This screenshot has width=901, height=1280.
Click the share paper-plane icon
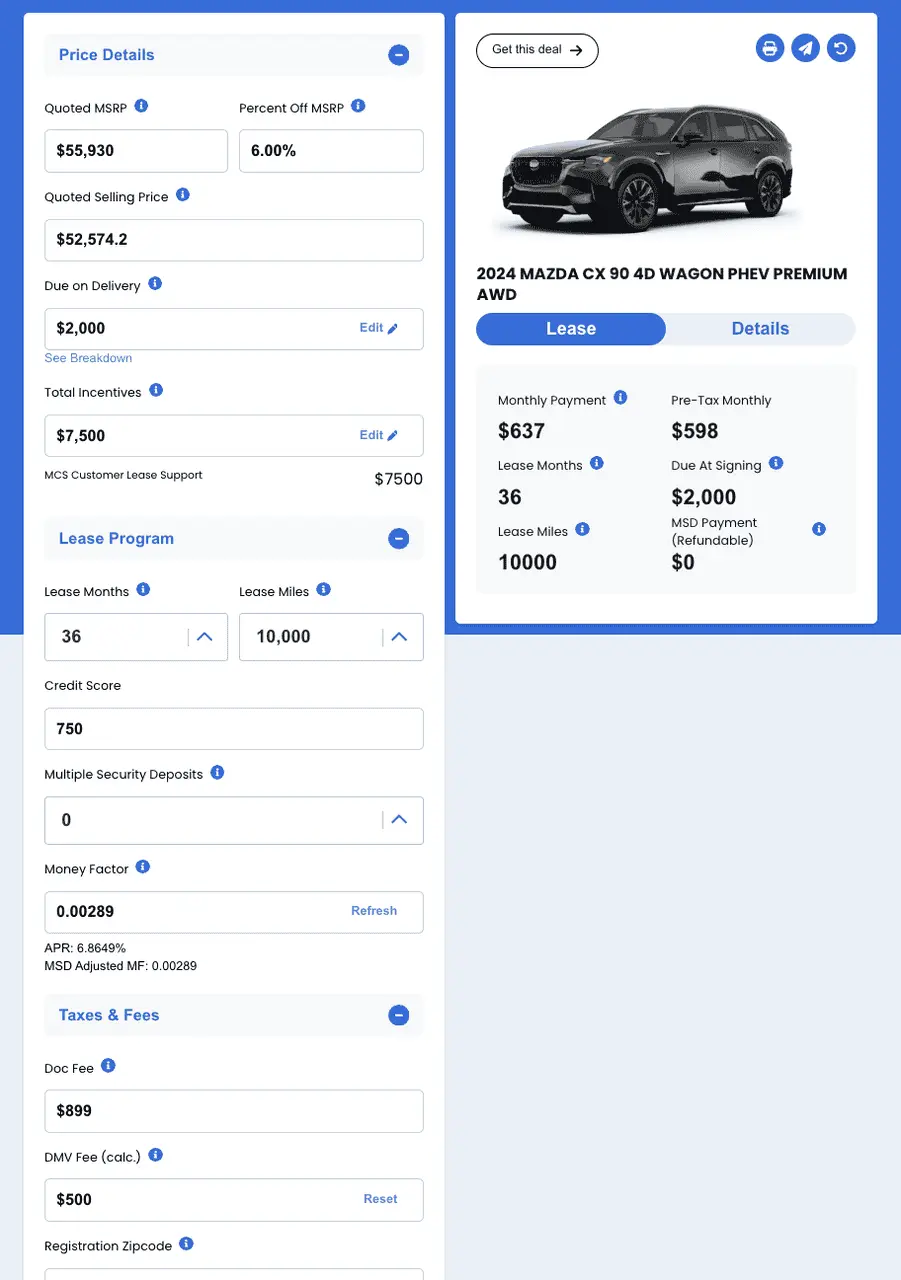[805, 48]
